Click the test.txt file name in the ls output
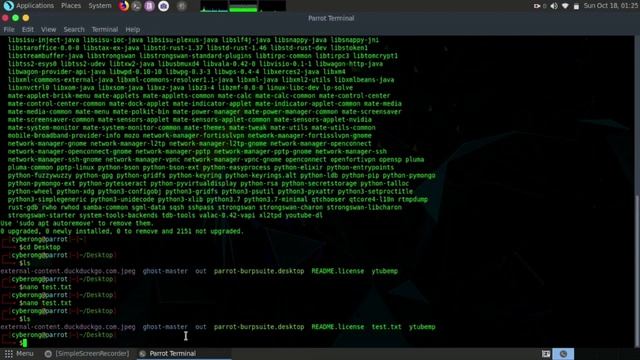This screenshot has height=360, width=640. pyautogui.click(x=386, y=327)
